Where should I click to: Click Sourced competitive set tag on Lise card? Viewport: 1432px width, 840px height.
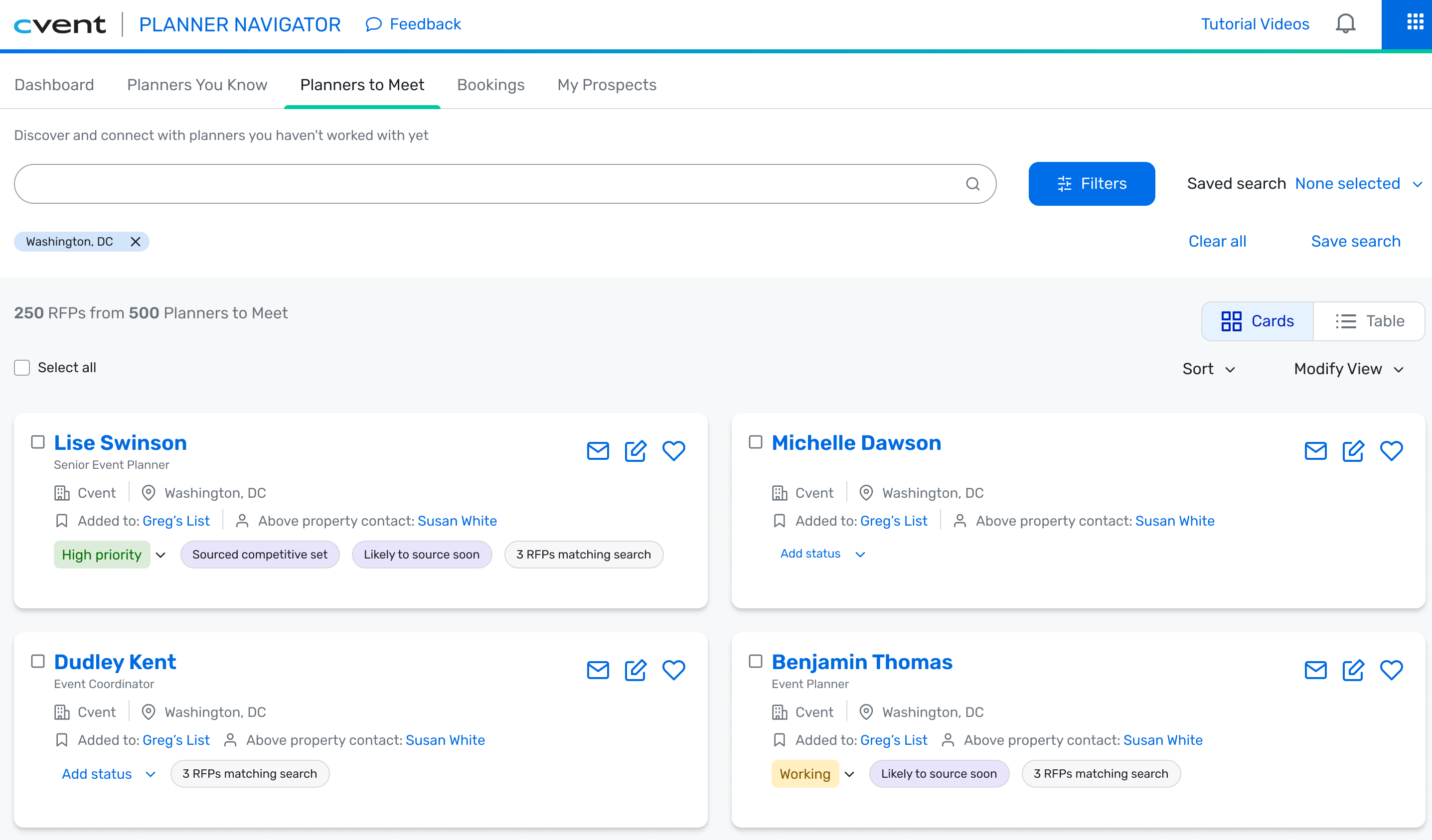click(x=260, y=555)
